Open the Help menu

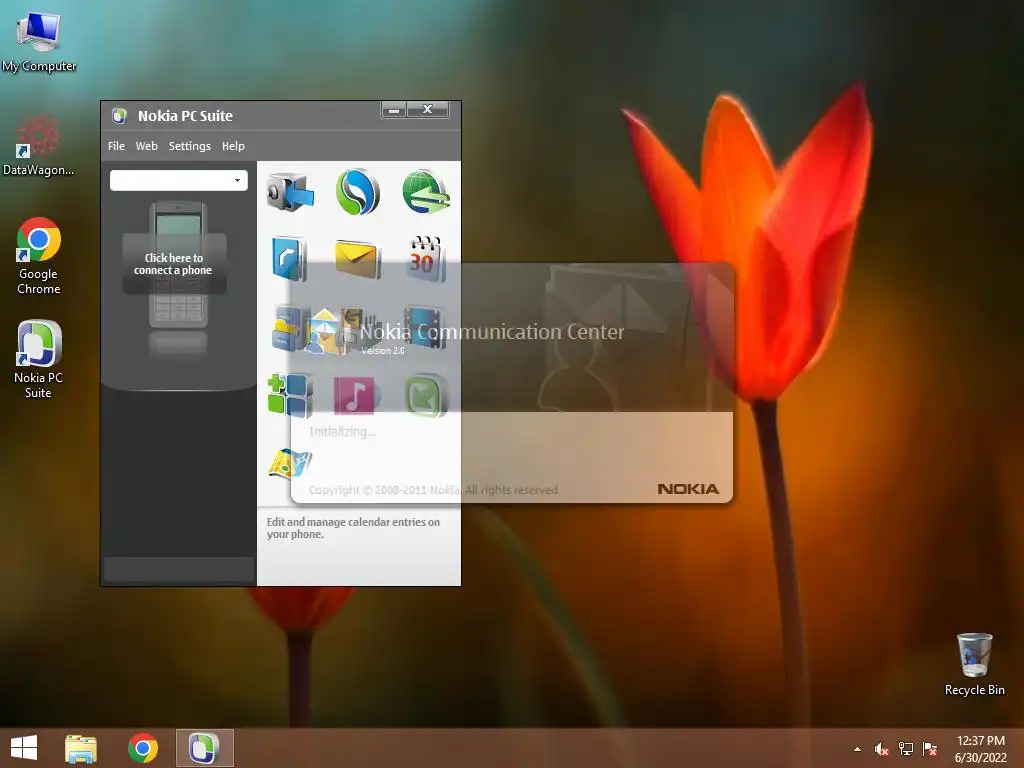[x=233, y=146]
